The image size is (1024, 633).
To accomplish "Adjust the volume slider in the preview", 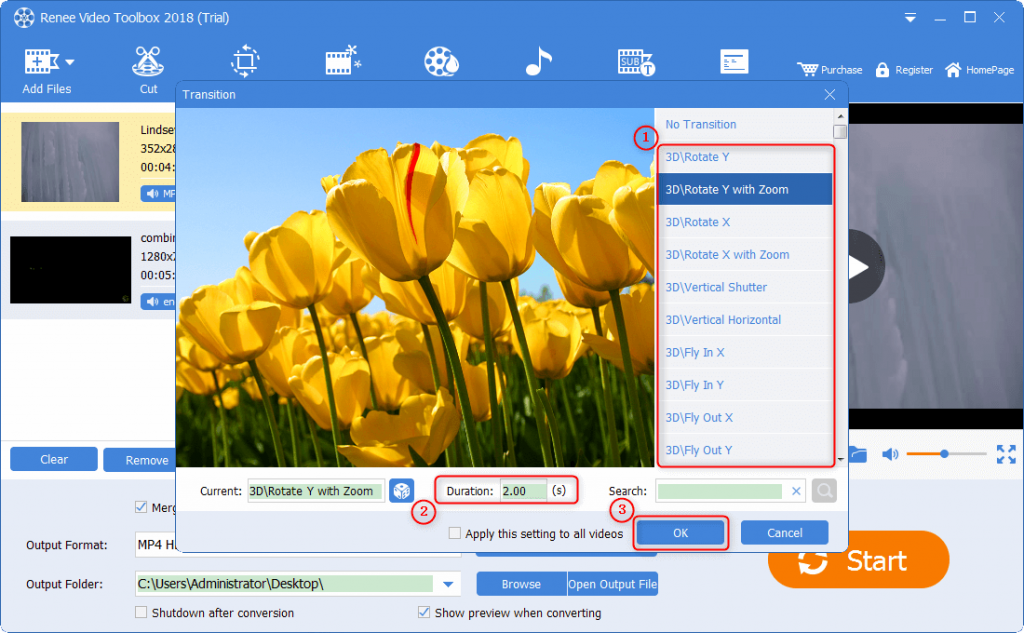I will click(x=943, y=455).
